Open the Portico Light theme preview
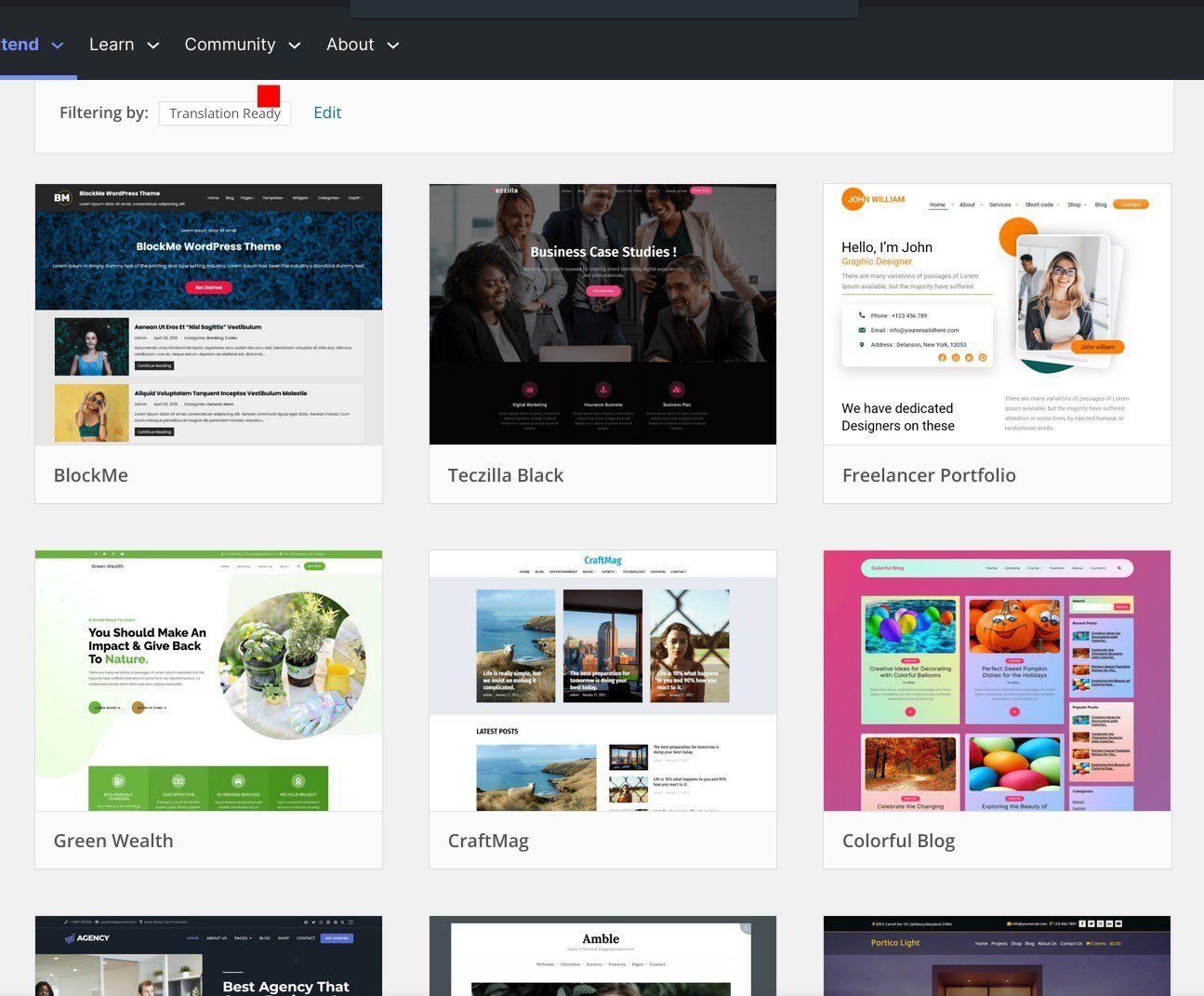The image size is (1204, 996). click(997, 956)
